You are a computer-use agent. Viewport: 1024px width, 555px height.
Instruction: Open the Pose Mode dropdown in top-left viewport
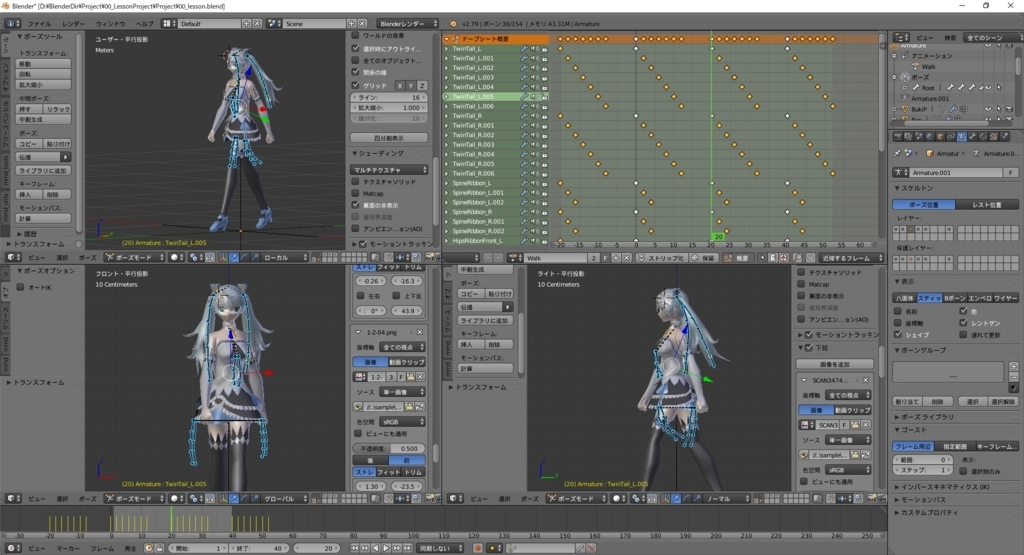(135, 257)
